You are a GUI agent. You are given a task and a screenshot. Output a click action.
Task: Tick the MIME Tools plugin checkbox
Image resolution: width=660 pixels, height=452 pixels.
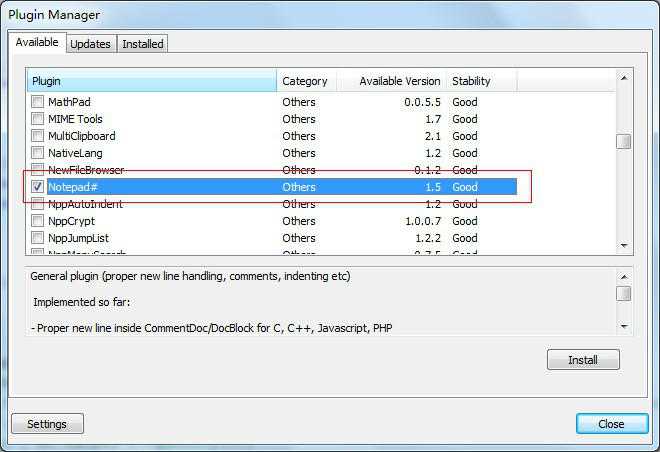37,119
